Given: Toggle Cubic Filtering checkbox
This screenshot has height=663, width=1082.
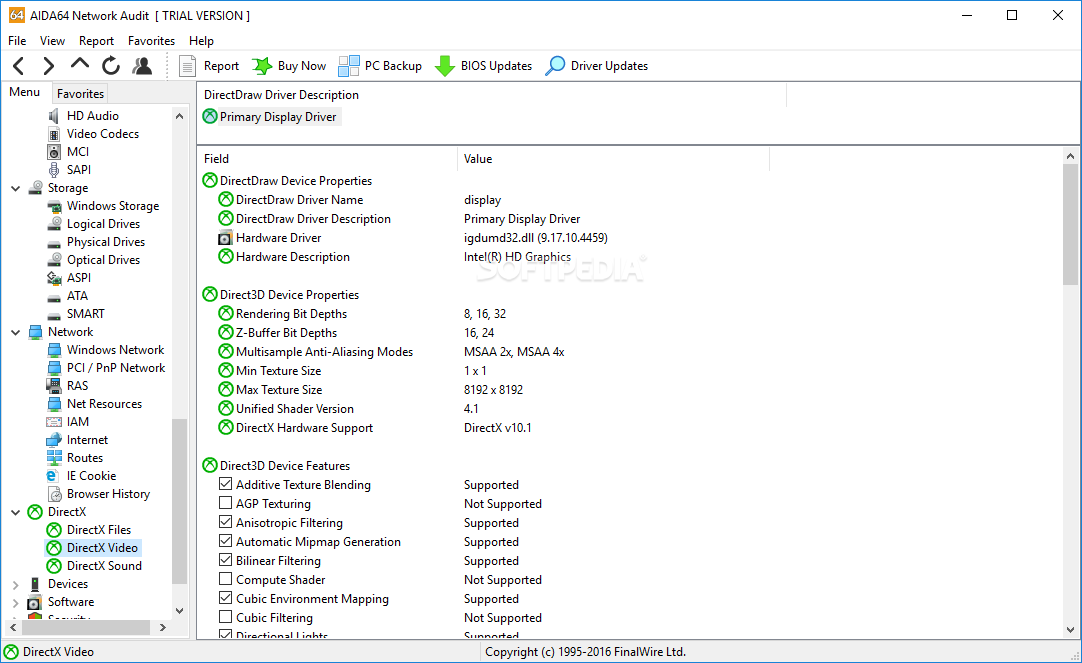Looking at the screenshot, I should (226, 617).
